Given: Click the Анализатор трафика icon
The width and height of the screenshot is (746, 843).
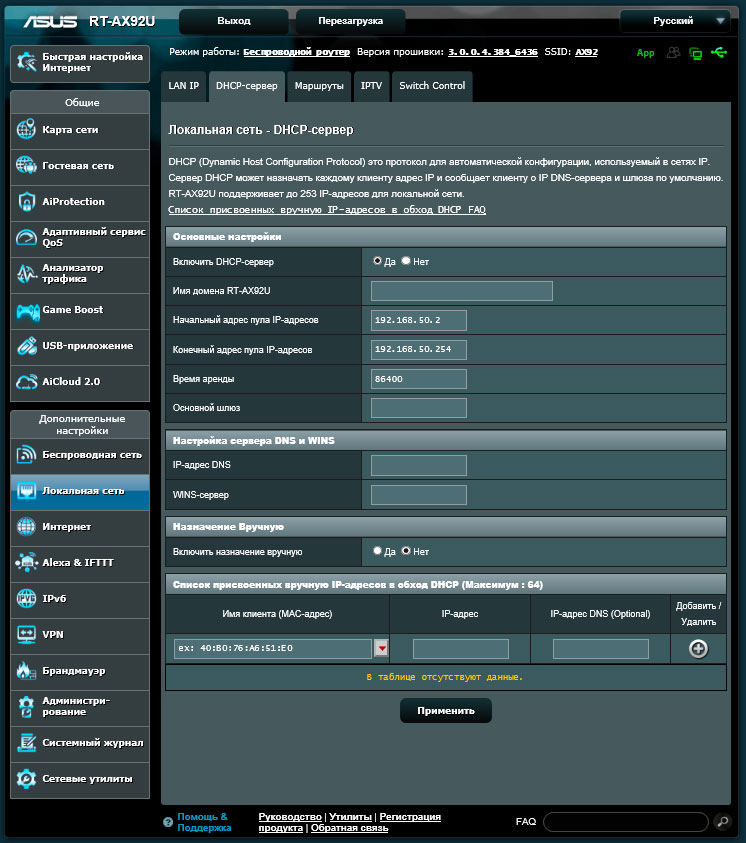Looking at the screenshot, I should pos(26,274).
